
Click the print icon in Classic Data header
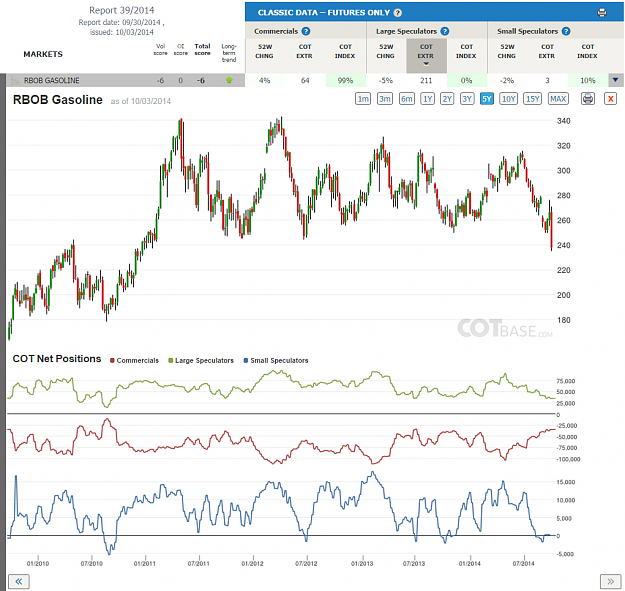tap(601, 13)
